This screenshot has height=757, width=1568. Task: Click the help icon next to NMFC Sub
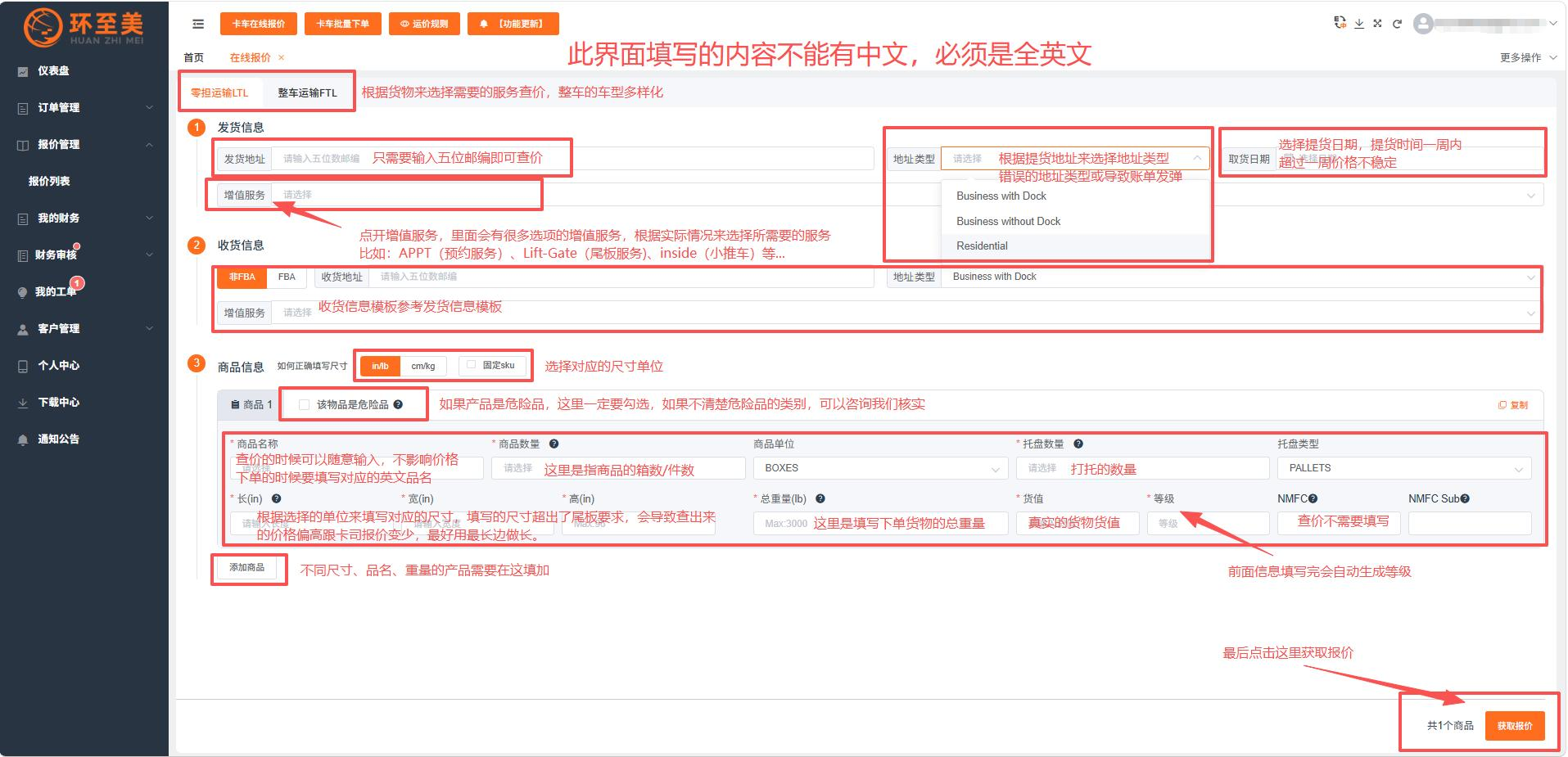[x=1465, y=498]
